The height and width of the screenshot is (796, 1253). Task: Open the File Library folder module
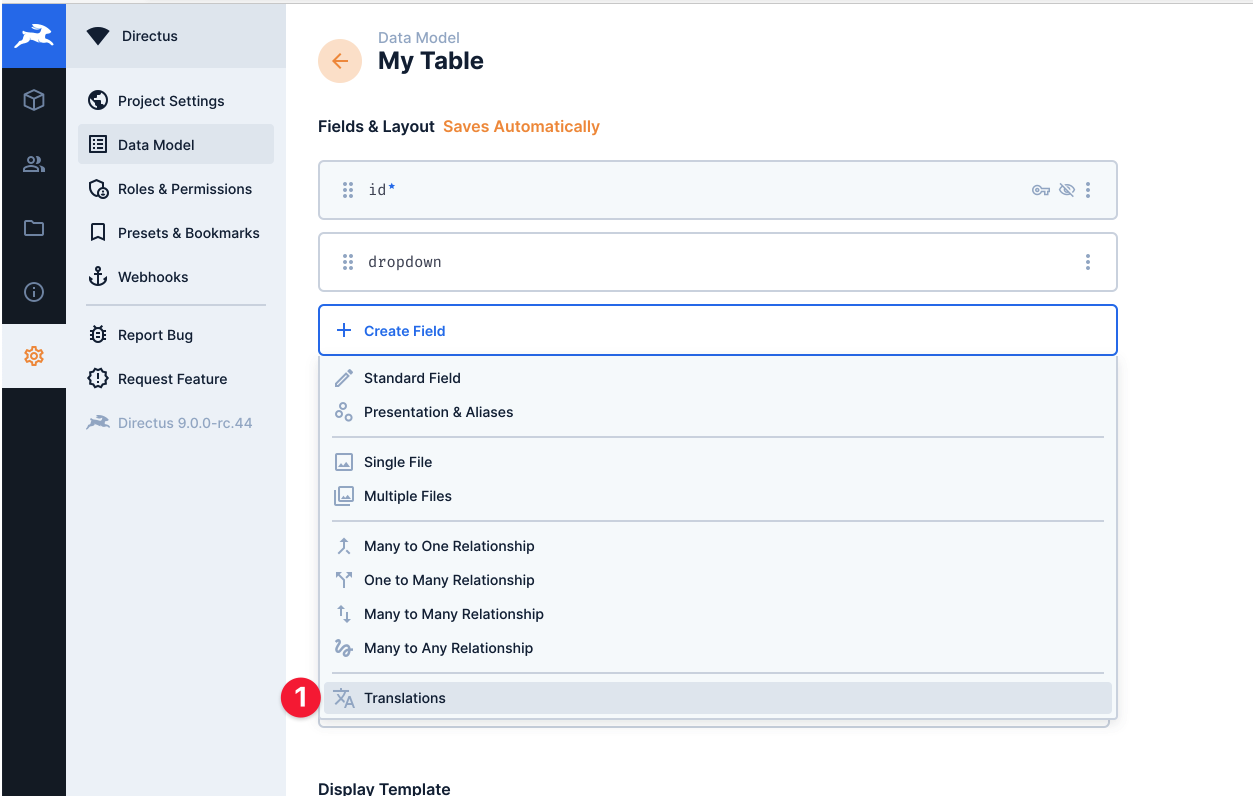click(x=34, y=228)
